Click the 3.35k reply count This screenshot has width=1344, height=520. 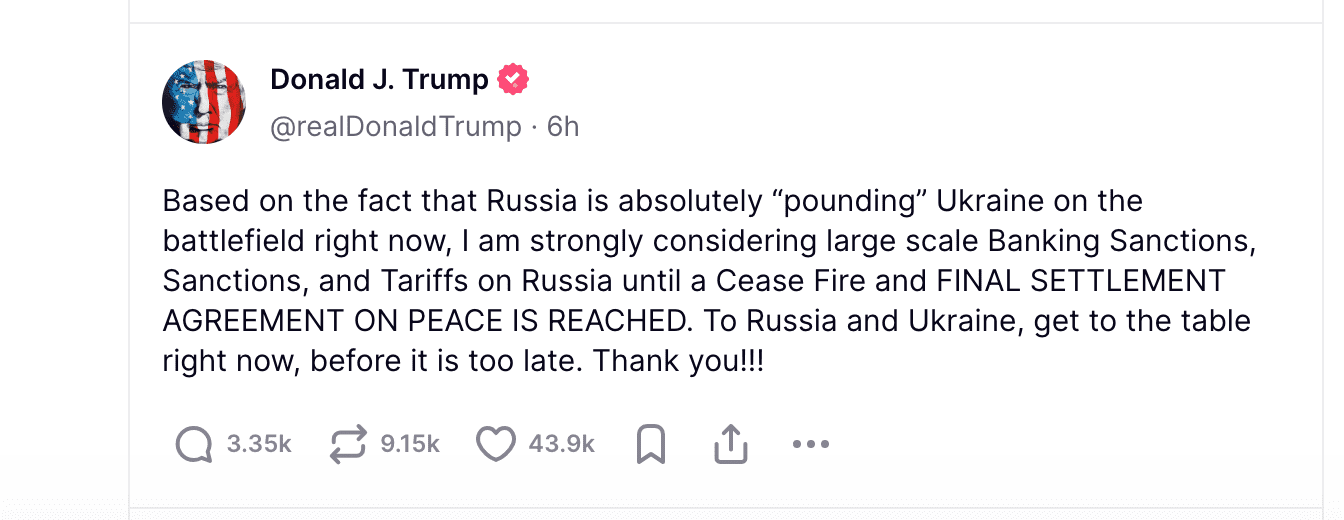(259, 444)
